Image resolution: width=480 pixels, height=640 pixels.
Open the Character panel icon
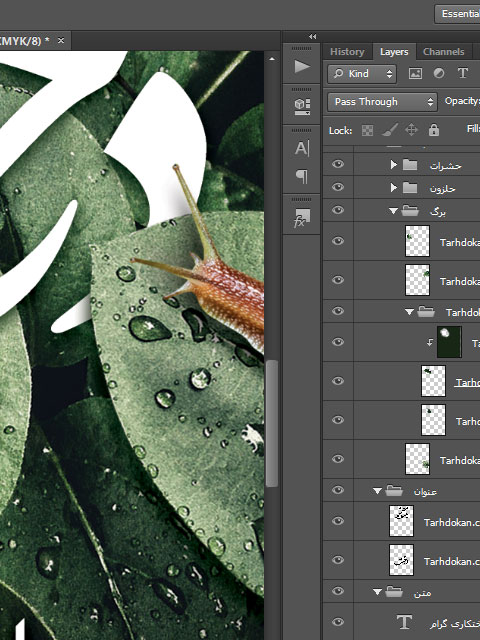tap(302, 149)
